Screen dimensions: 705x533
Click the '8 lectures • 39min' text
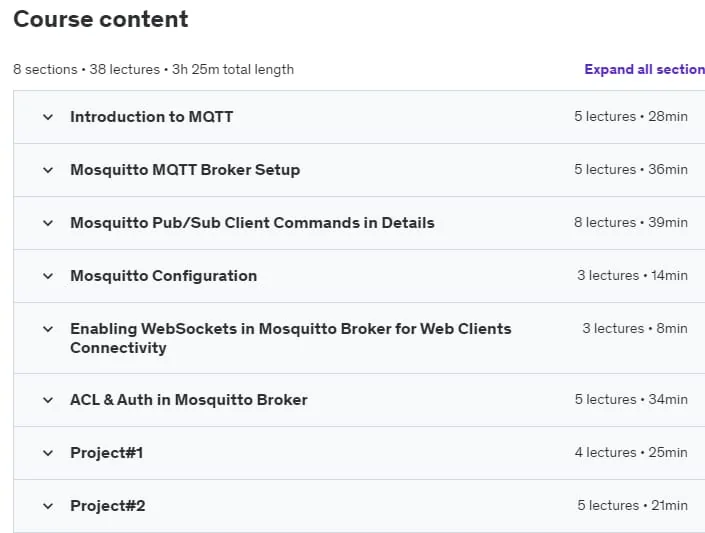pyautogui.click(x=631, y=223)
